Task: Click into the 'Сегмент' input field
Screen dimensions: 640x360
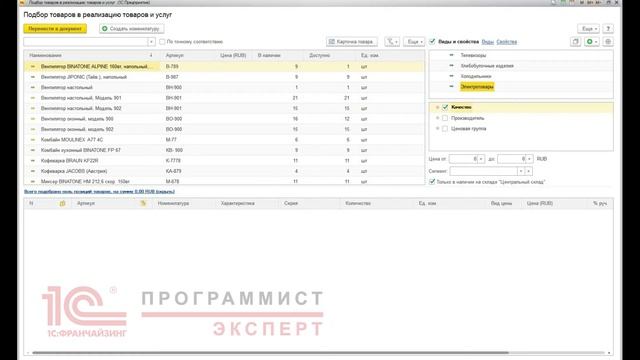Action: [x=484, y=171]
